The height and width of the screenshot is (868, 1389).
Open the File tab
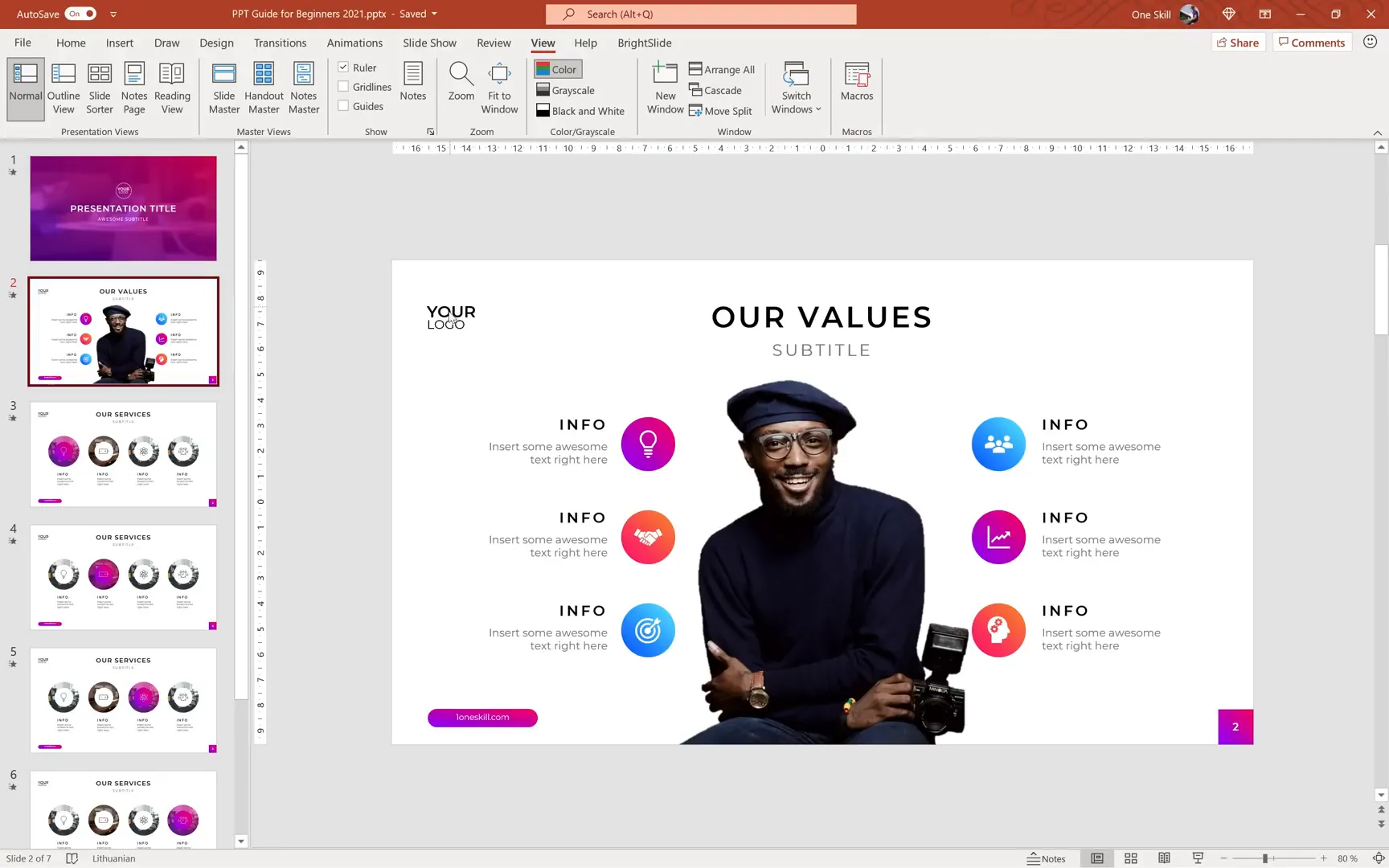(23, 43)
